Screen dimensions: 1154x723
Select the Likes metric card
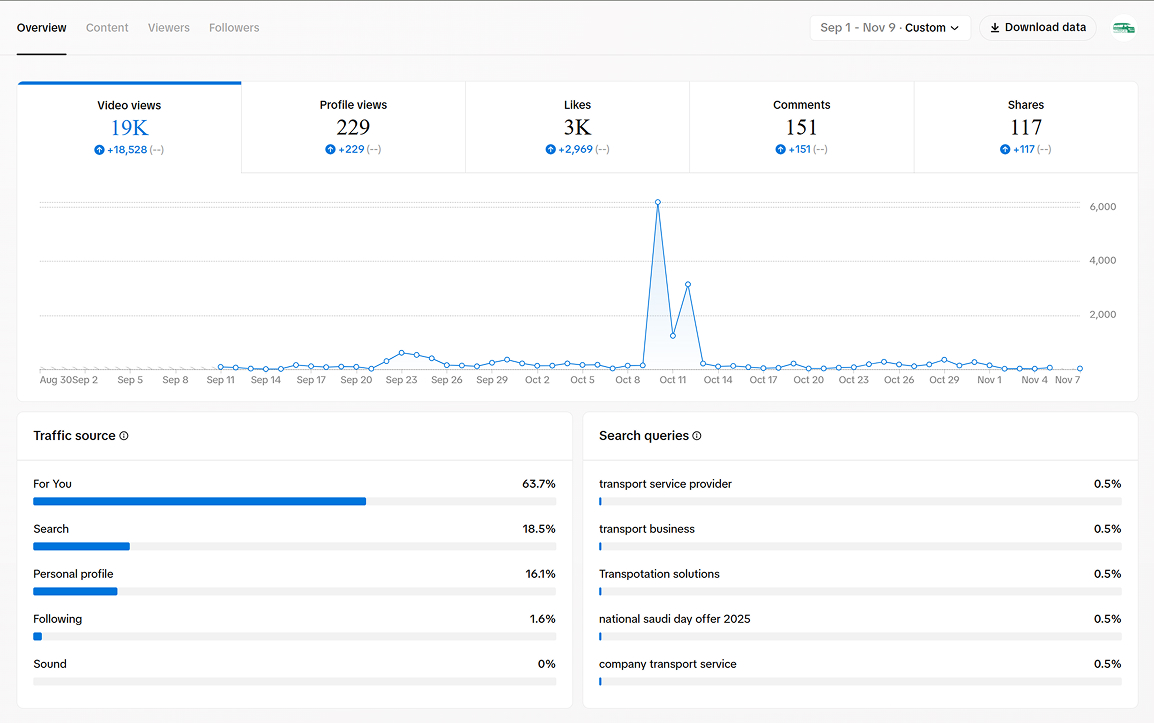pyautogui.click(x=577, y=127)
